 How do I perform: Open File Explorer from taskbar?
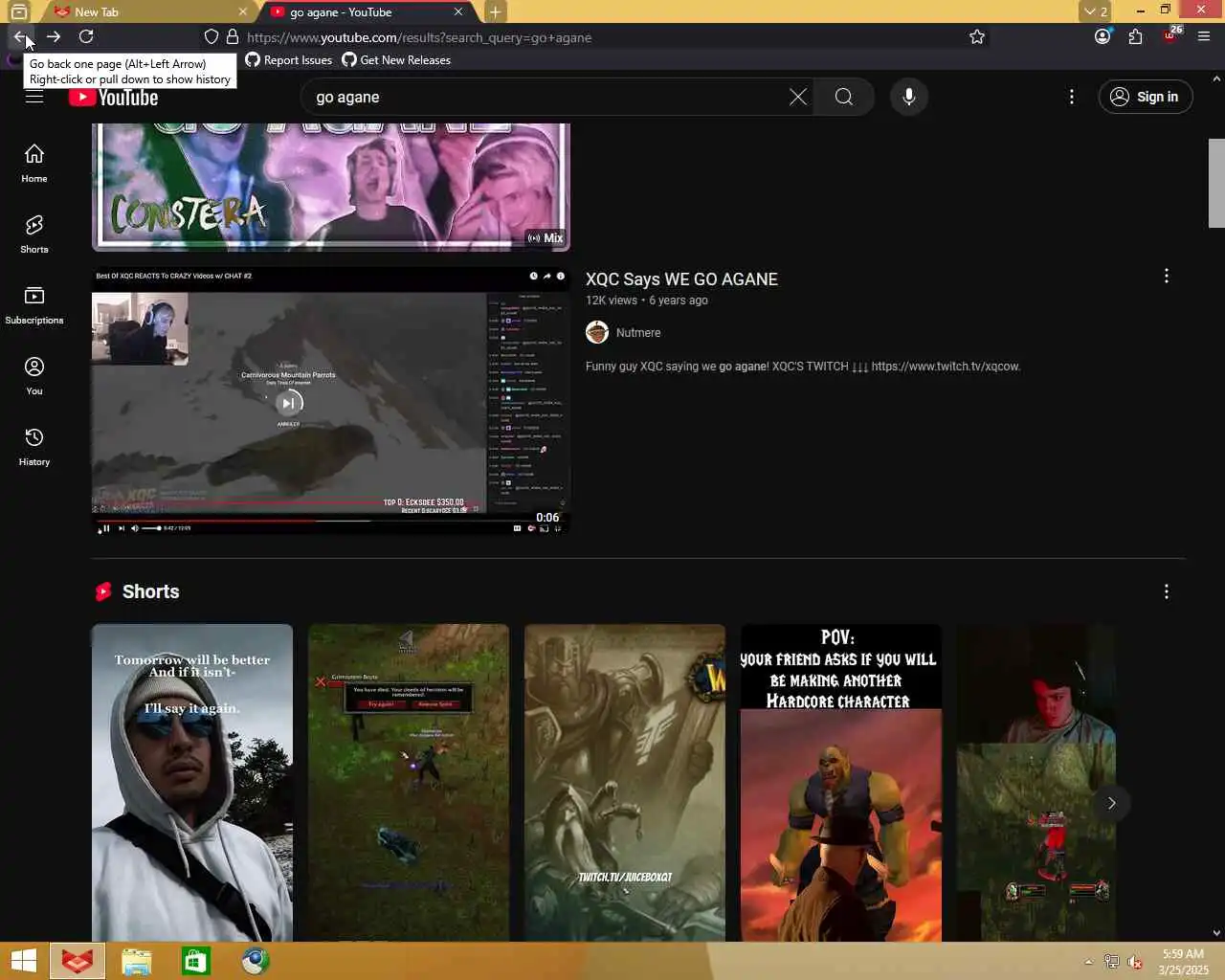pos(136,961)
